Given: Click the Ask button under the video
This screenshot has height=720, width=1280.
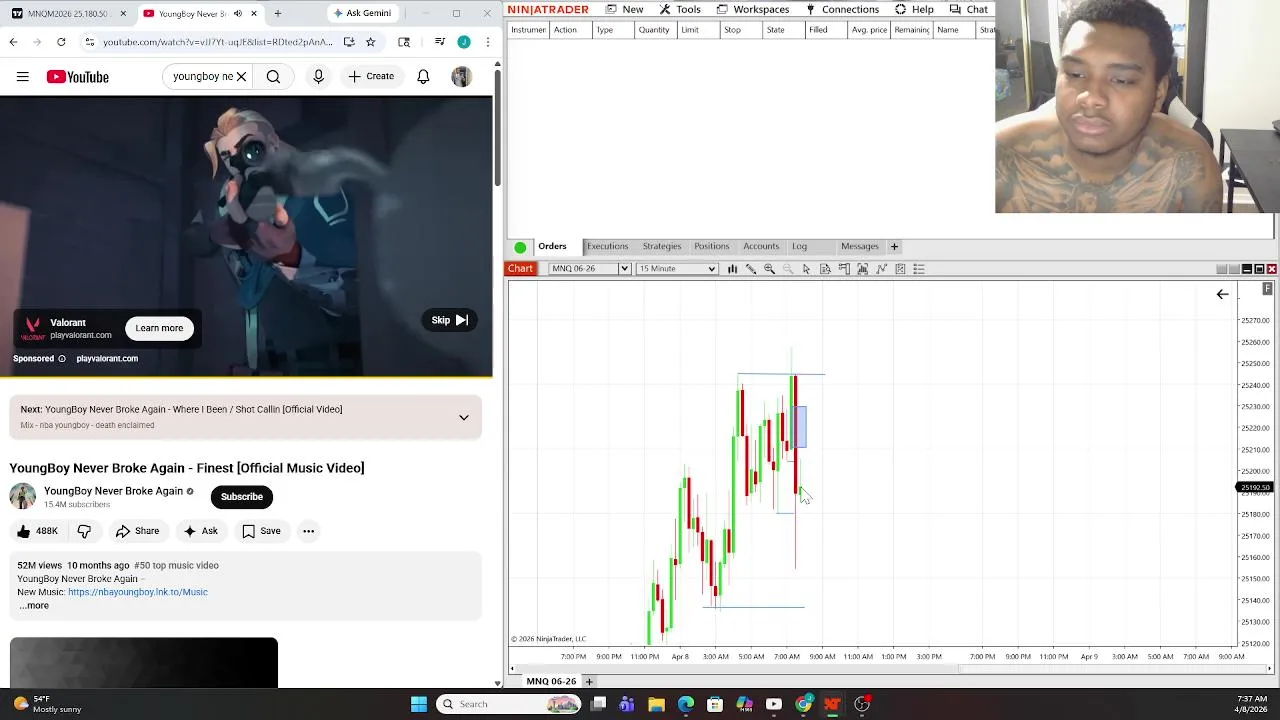Looking at the screenshot, I should tap(200, 531).
